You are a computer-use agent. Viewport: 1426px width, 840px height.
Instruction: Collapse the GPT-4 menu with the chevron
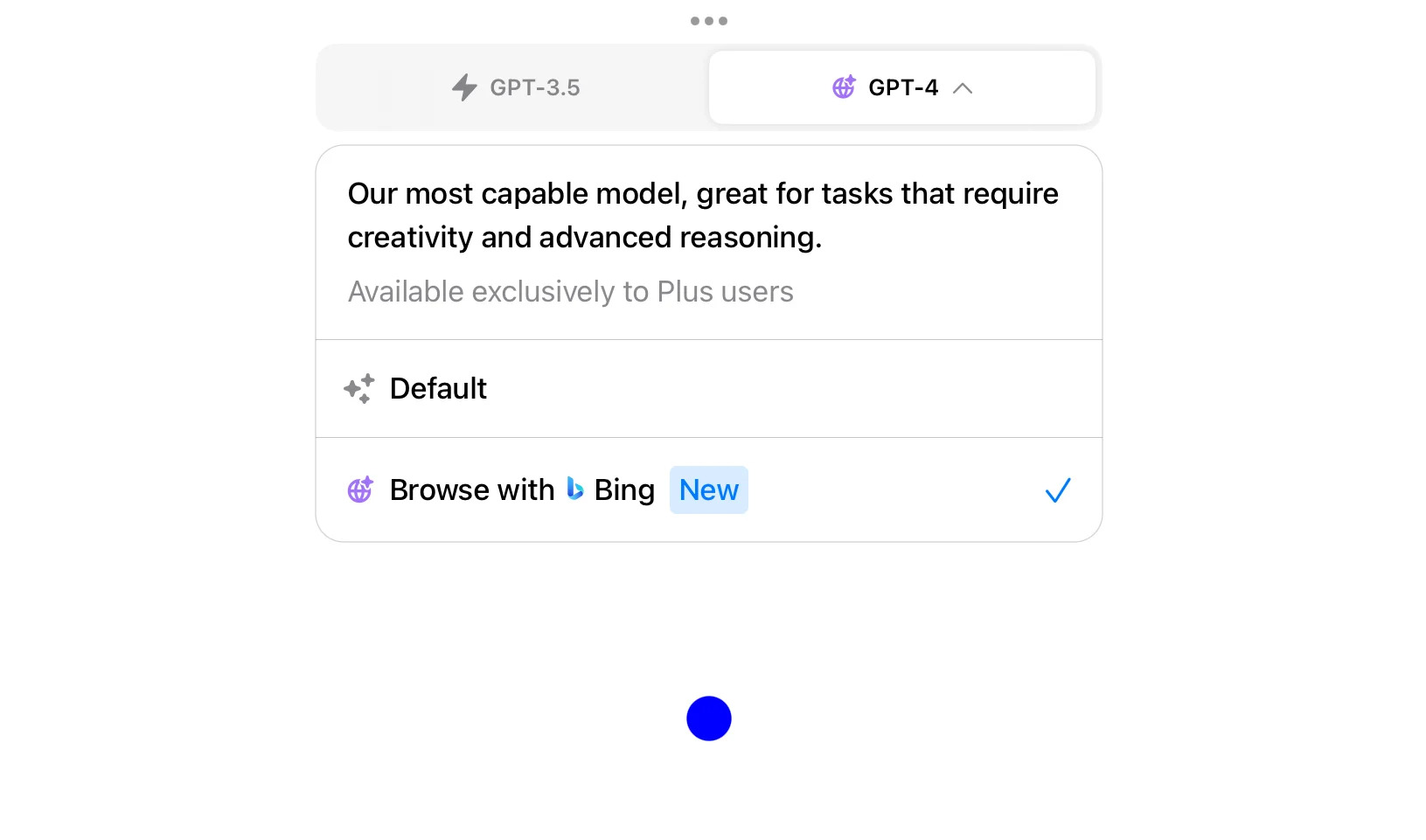click(x=963, y=88)
